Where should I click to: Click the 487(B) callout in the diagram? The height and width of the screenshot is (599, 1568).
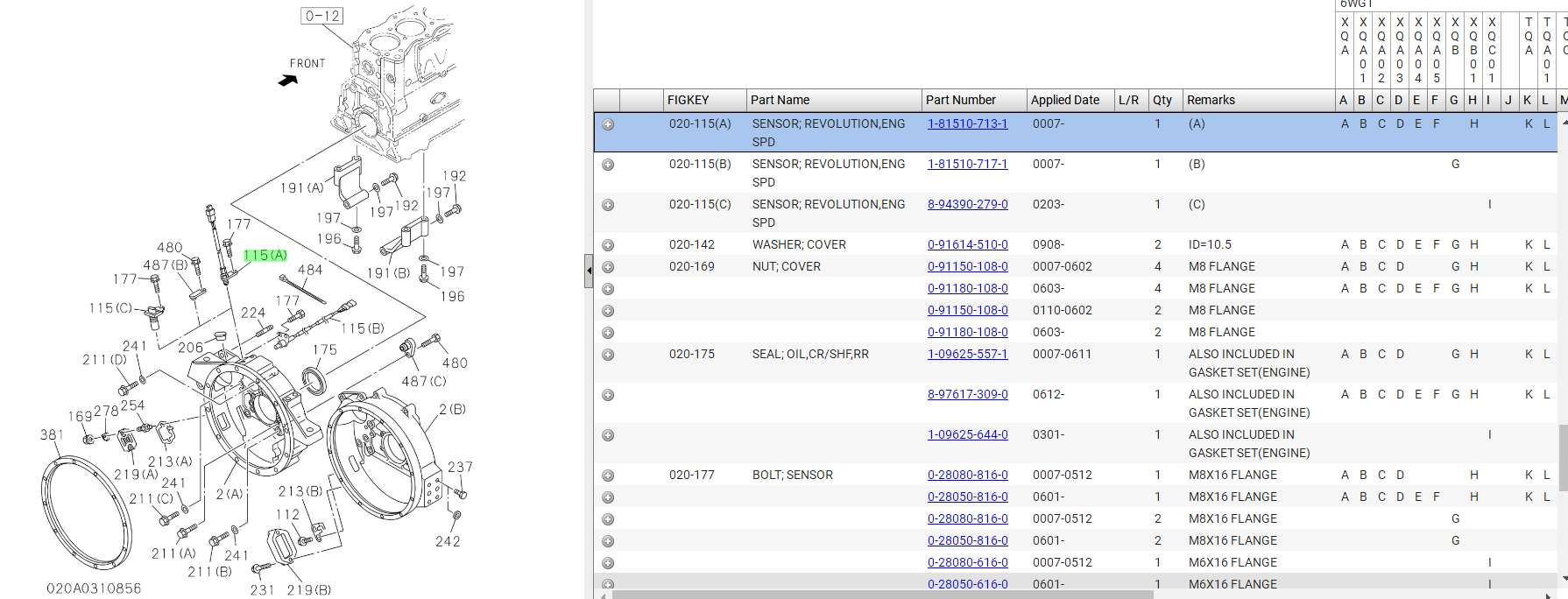[166, 264]
